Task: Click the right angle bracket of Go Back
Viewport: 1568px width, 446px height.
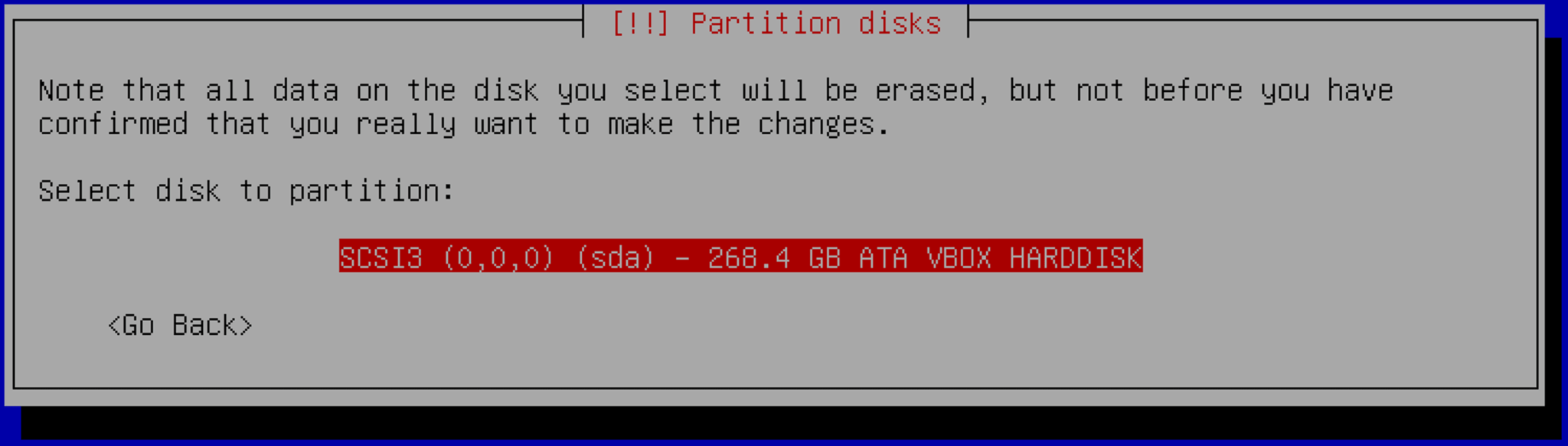Action: click(246, 326)
